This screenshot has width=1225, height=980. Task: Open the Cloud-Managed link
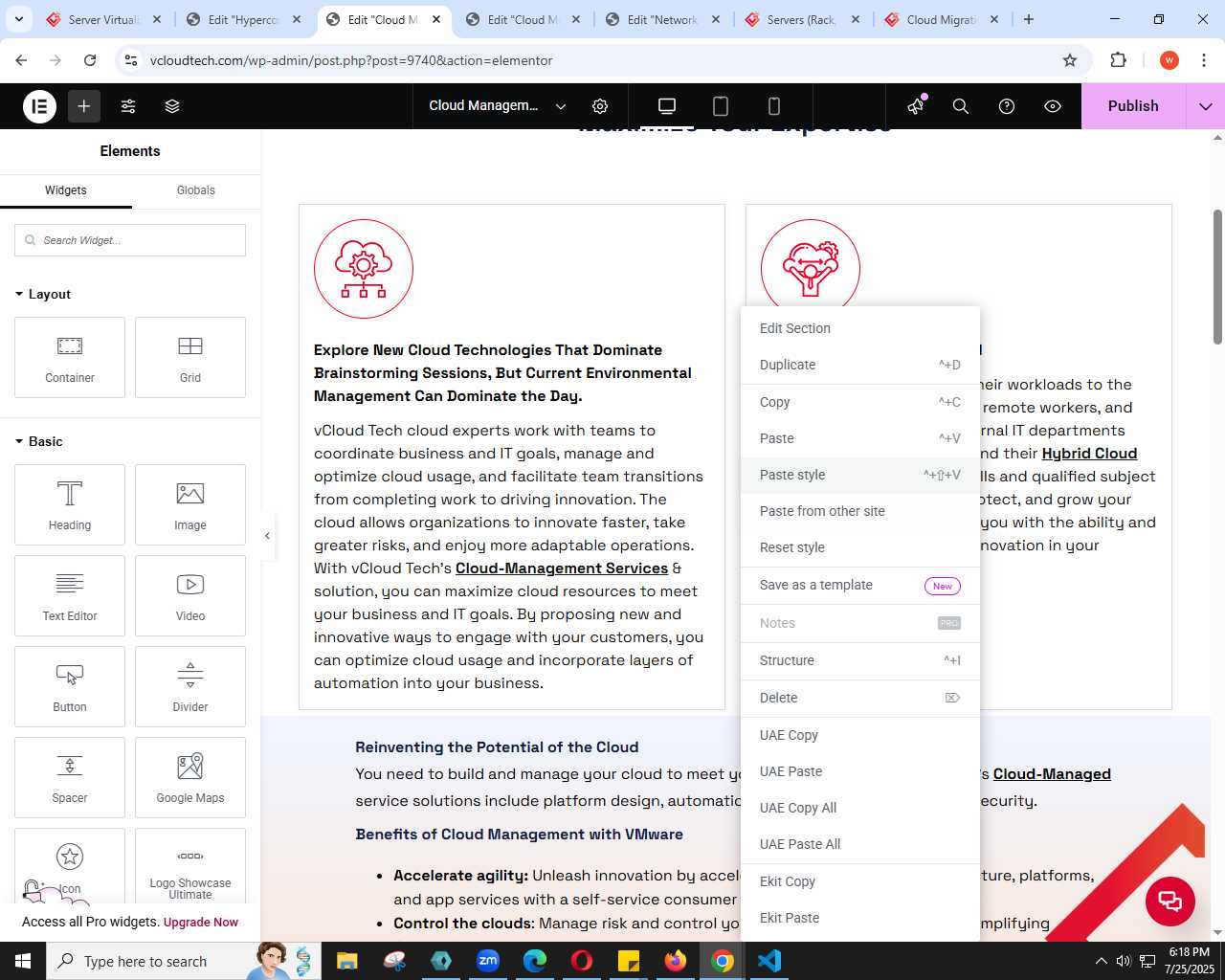1052,774
